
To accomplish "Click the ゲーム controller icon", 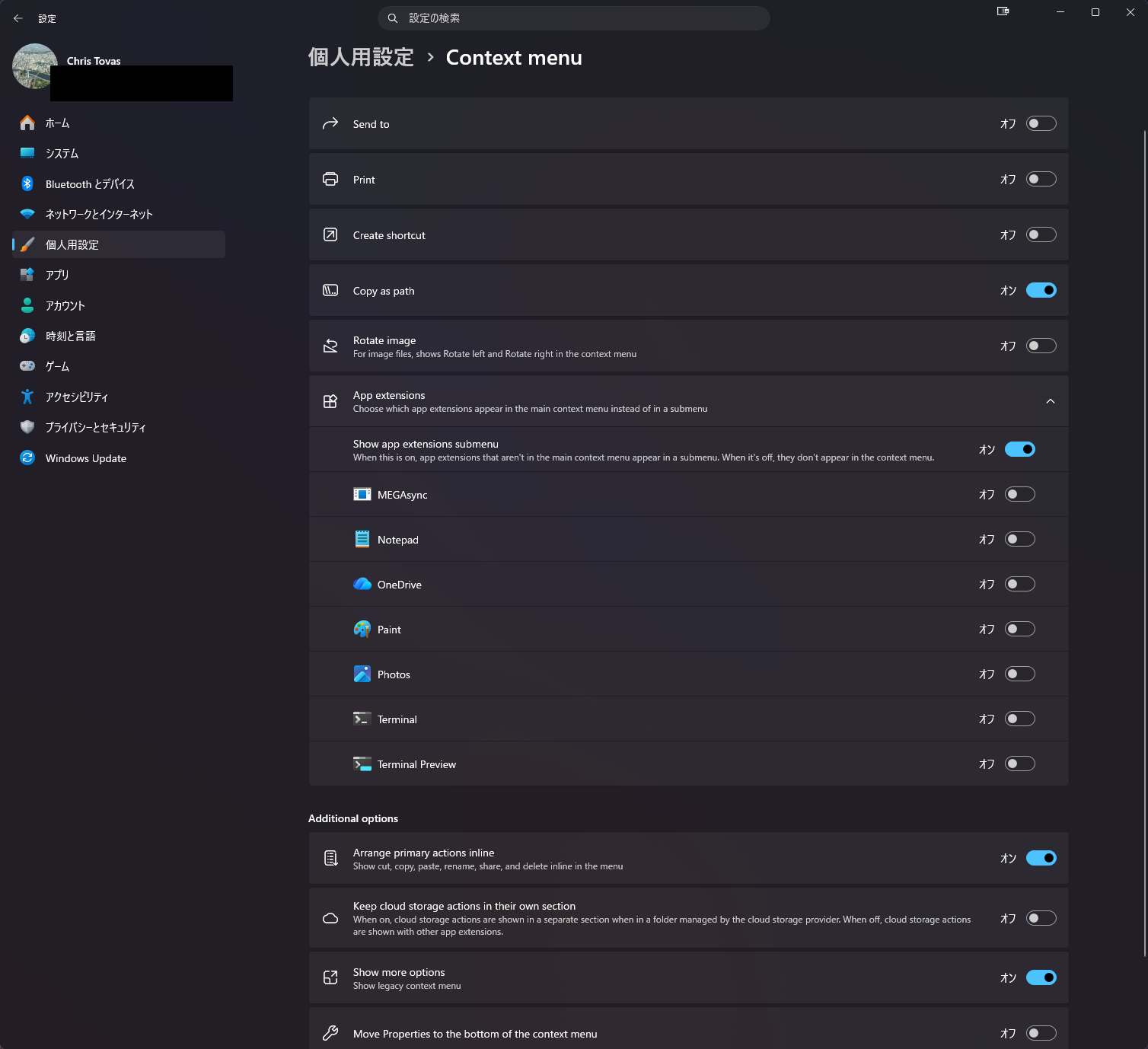I will [x=27, y=366].
